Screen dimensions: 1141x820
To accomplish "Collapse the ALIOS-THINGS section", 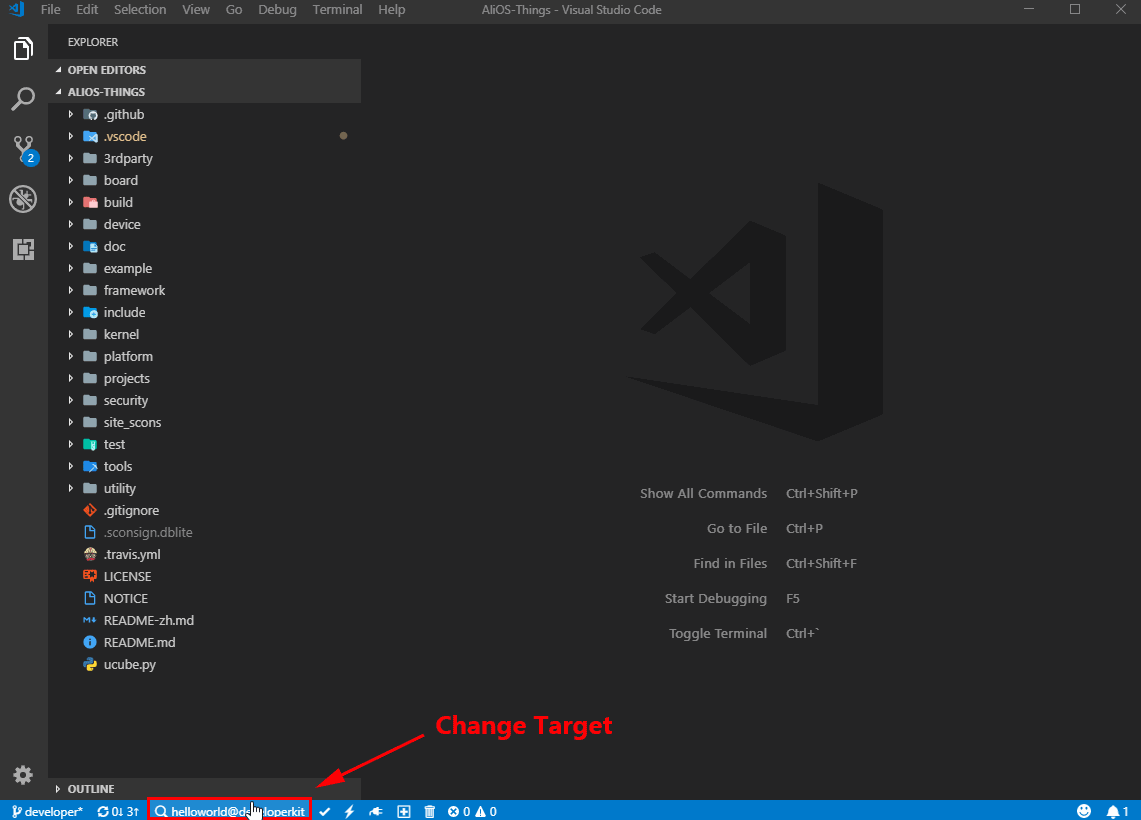I will (x=204, y=92).
